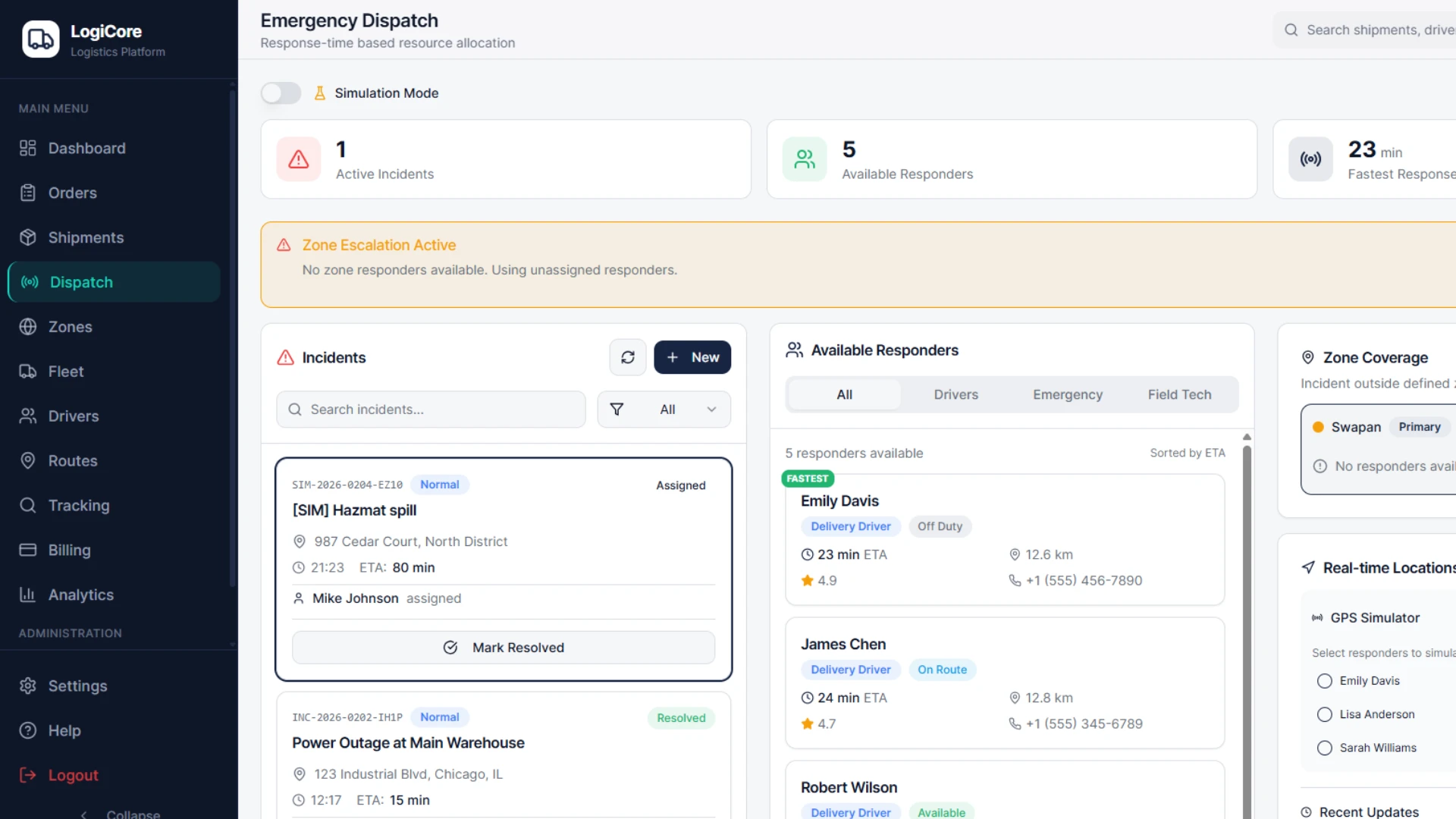Click the location pin by 987 Cedar Court
Viewport: 1456px width, 819px height.
(300, 541)
